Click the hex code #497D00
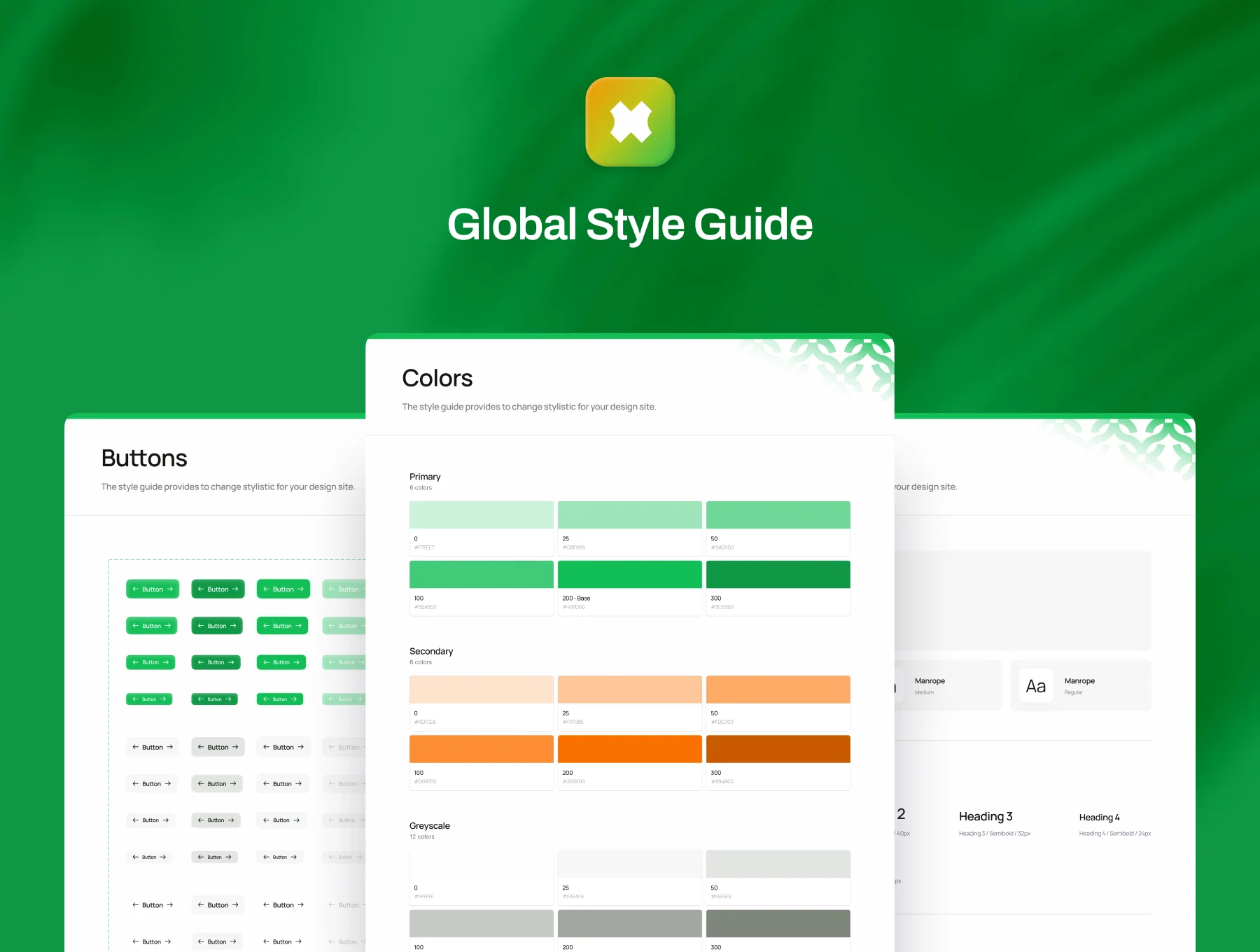 [574, 607]
